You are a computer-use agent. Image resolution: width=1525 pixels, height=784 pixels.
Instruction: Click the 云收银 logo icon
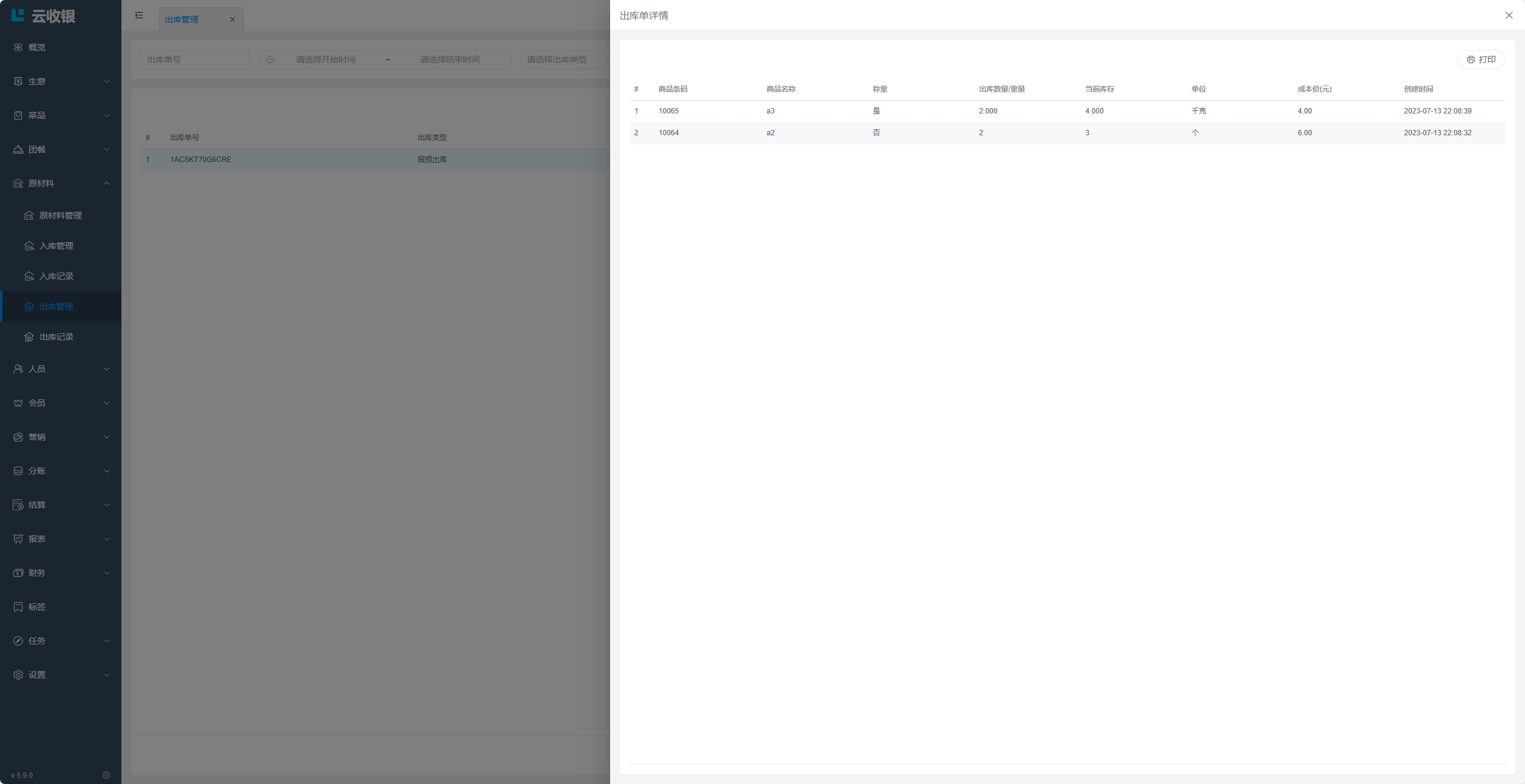(18, 15)
